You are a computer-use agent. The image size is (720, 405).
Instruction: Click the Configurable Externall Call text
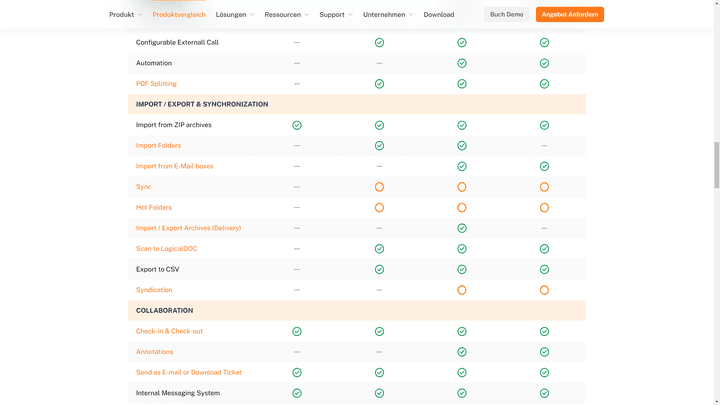click(177, 42)
